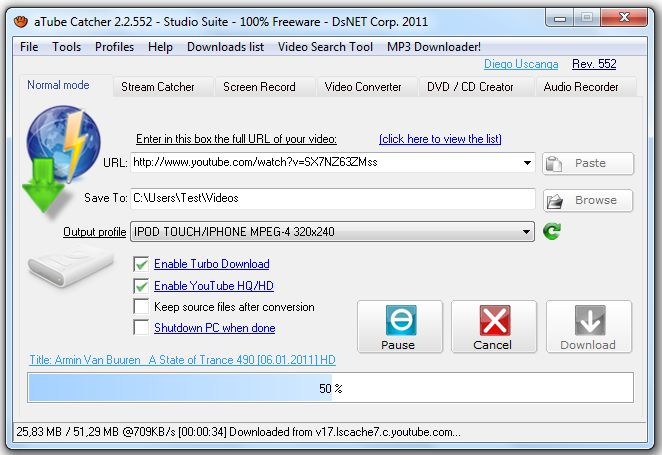Click the Browse button
The image size is (662, 455).
pyautogui.click(x=588, y=200)
